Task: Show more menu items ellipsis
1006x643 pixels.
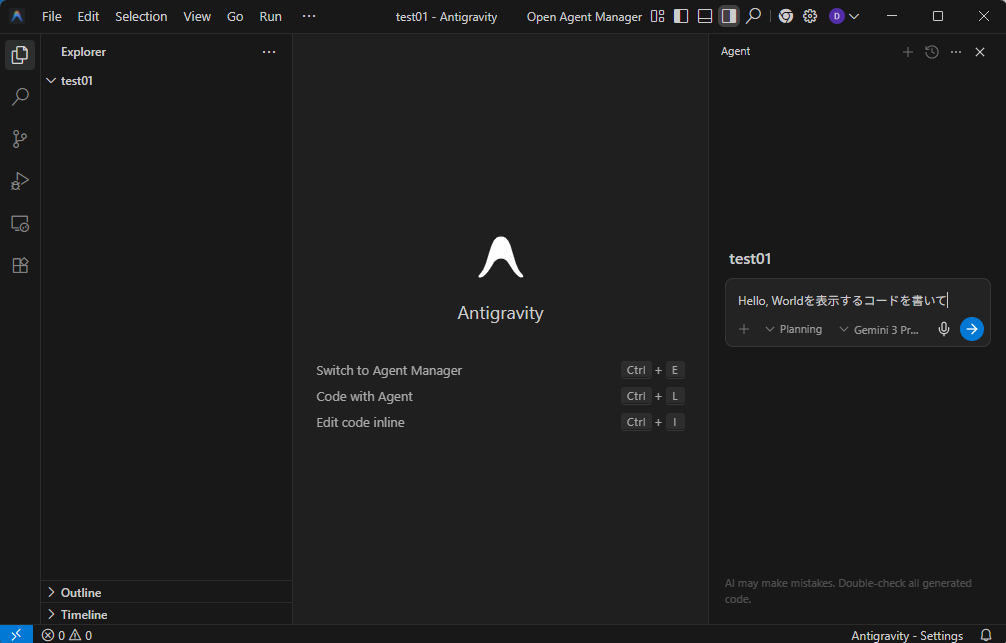Action: [309, 16]
